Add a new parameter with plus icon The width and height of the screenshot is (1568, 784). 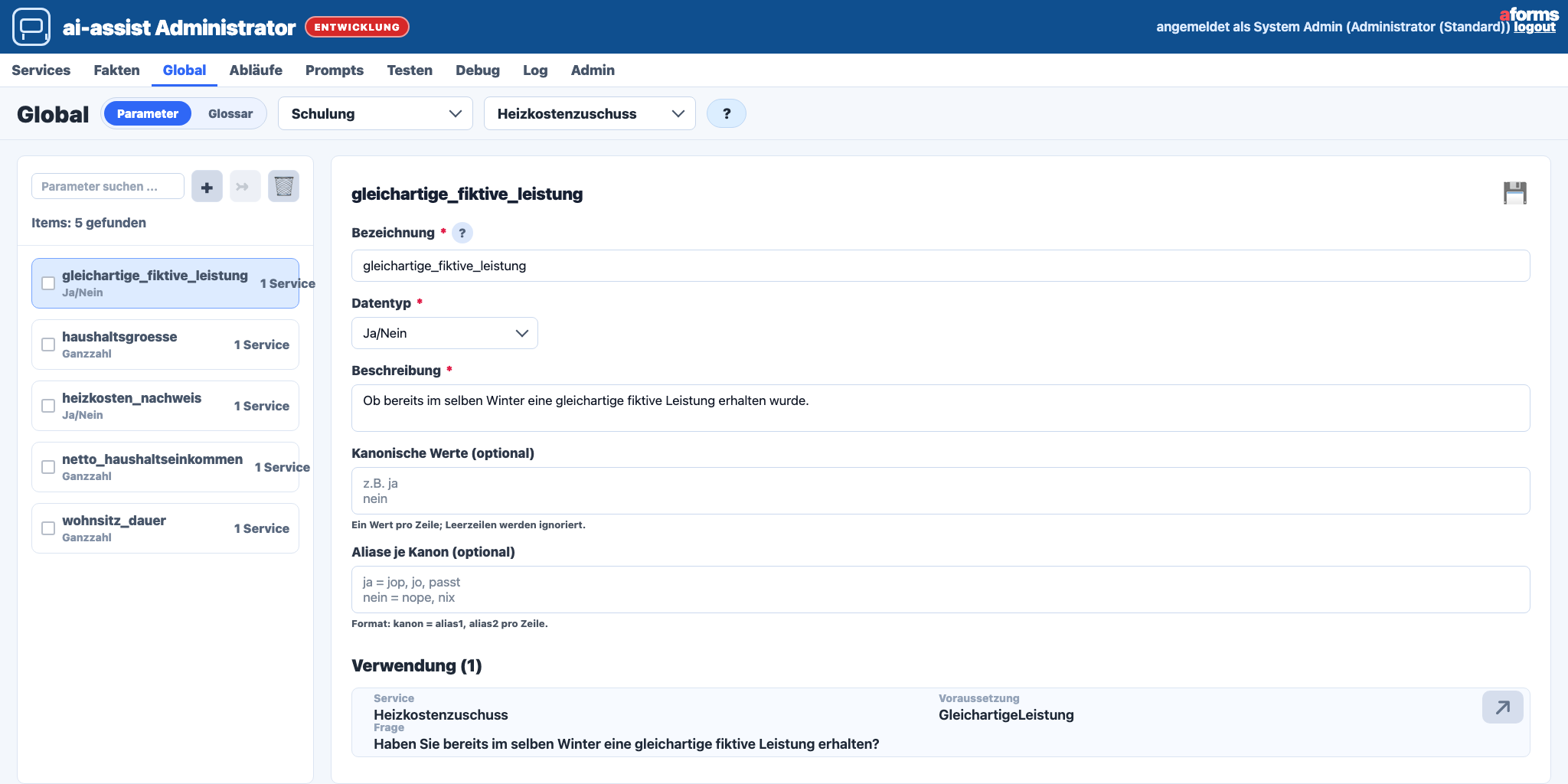point(207,187)
